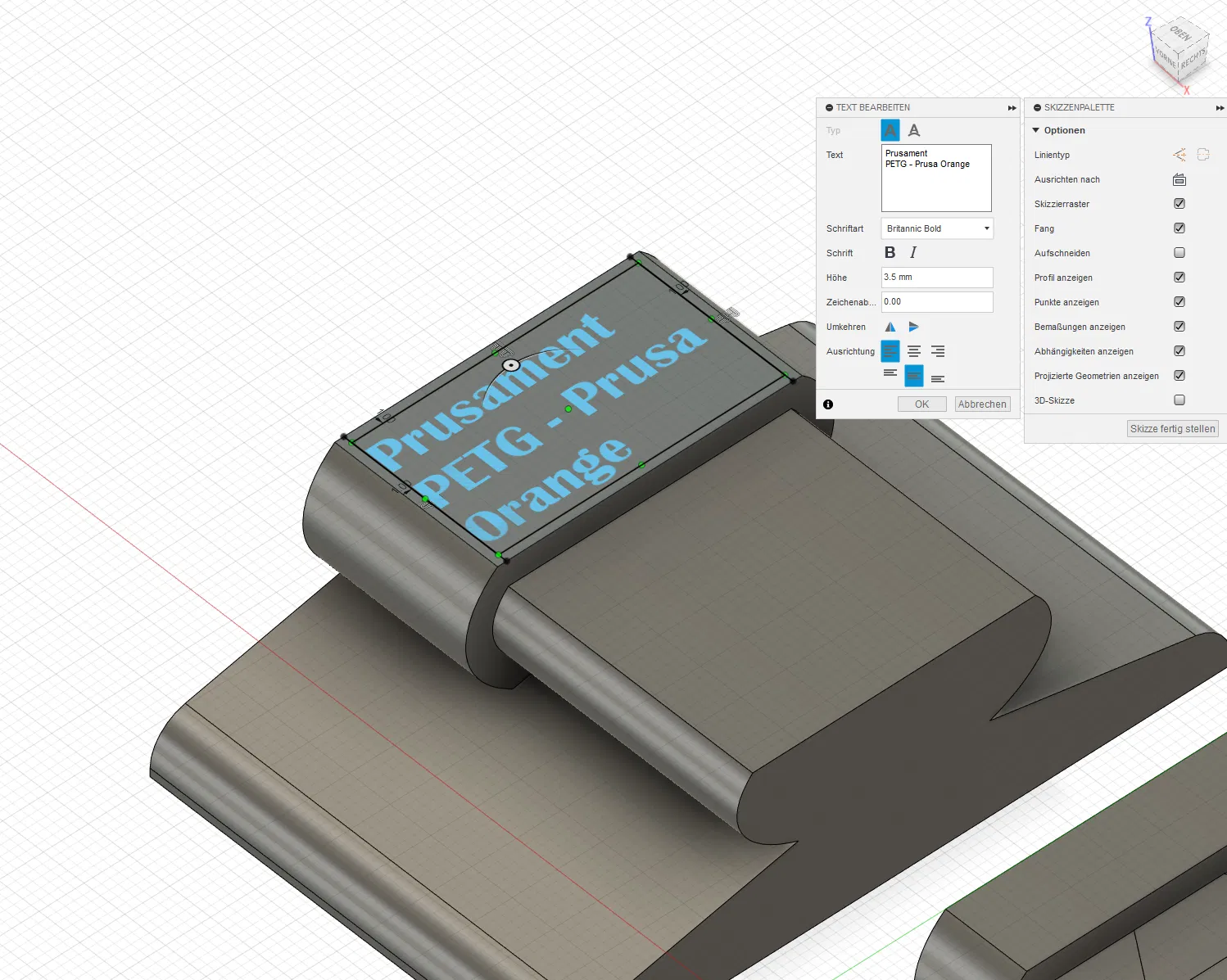Toggle the Fang snap checkbox

1179,228
